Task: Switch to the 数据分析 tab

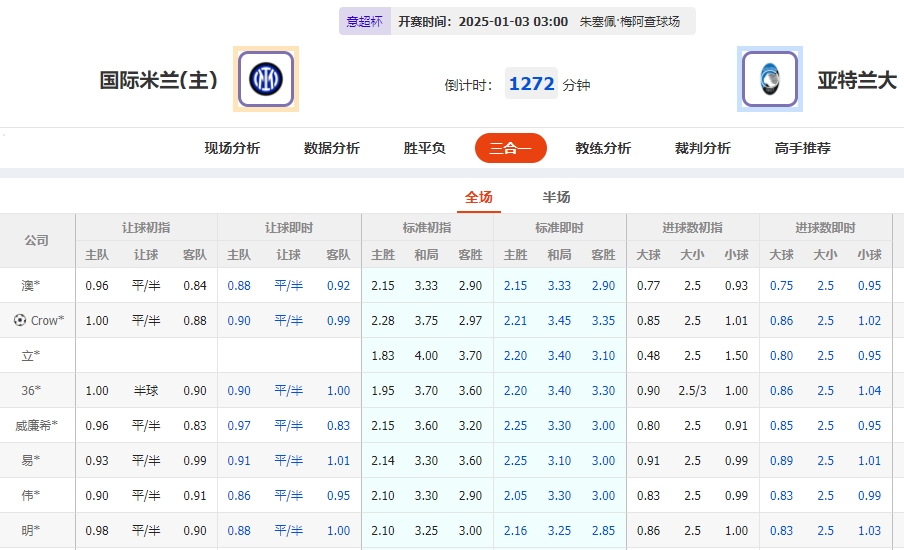Action: click(x=332, y=148)
